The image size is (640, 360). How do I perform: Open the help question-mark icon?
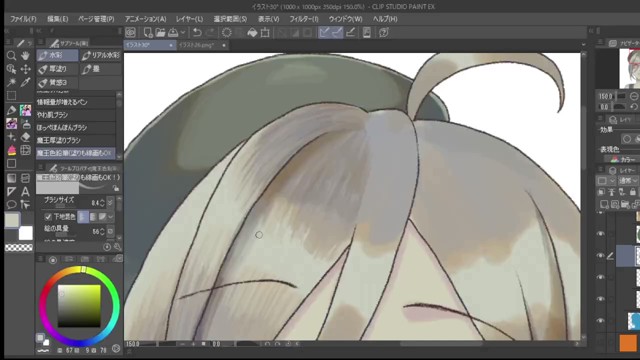[x=384, y=33]
